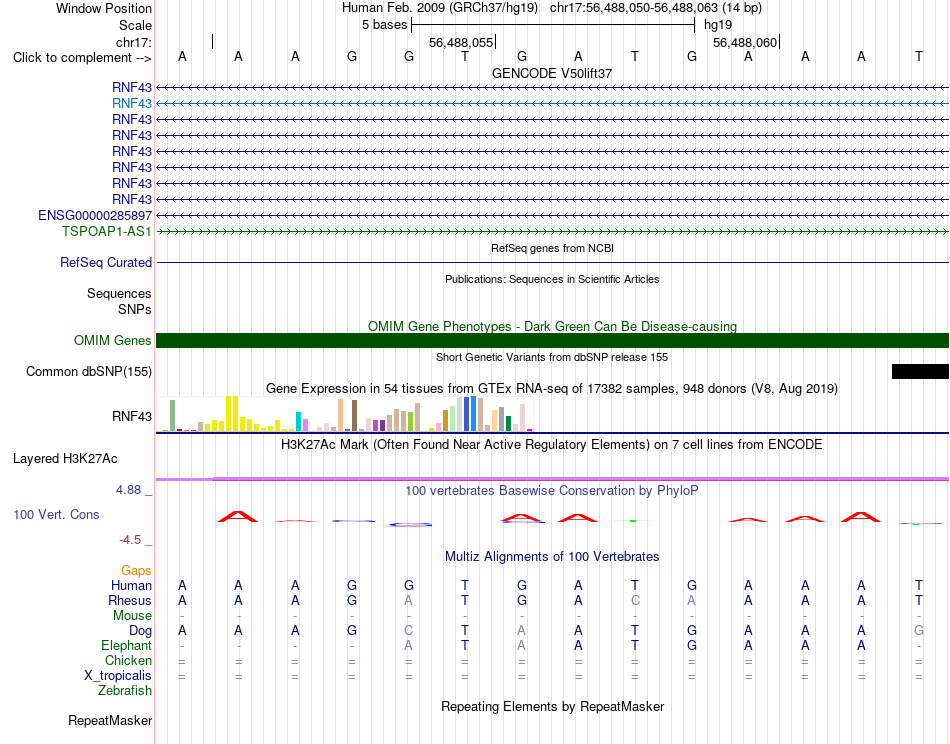Open the TSPOAP1-AS1 gene label
Image resolution: width=950 pixels, height=744 pixels.
click(107, 231)
